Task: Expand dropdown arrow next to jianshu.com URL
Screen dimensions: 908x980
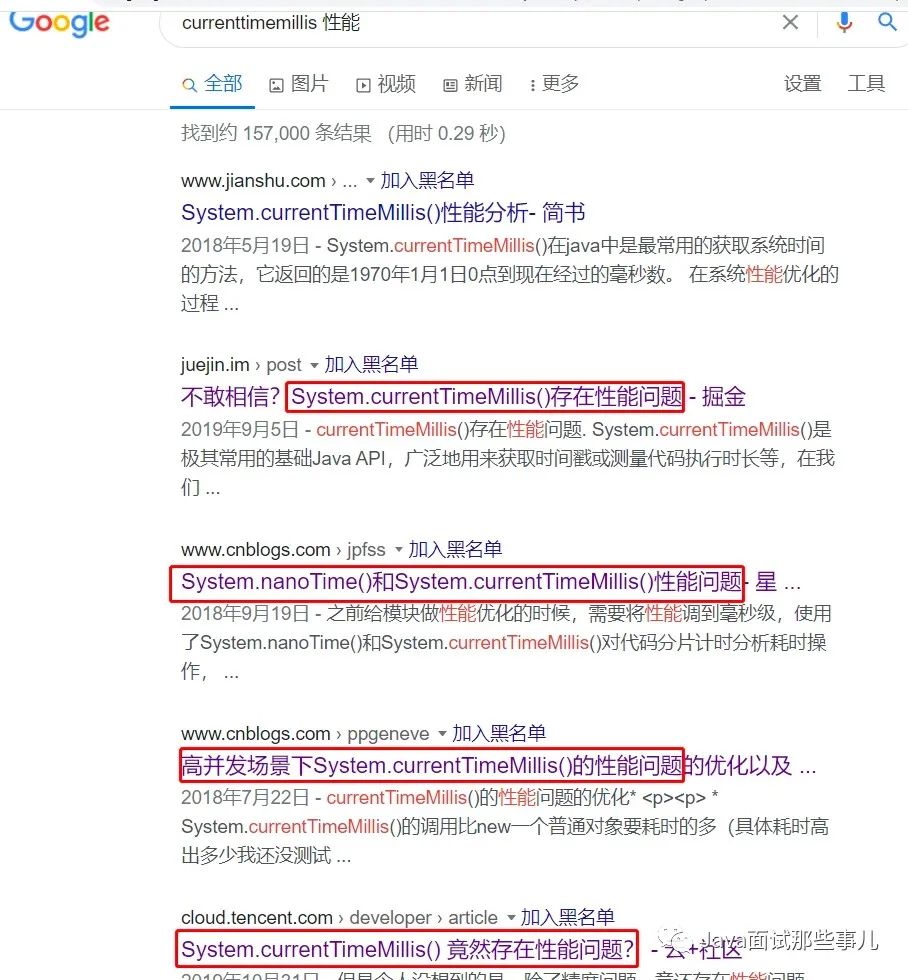Action: pyautogui.click(x=370, y=181)
